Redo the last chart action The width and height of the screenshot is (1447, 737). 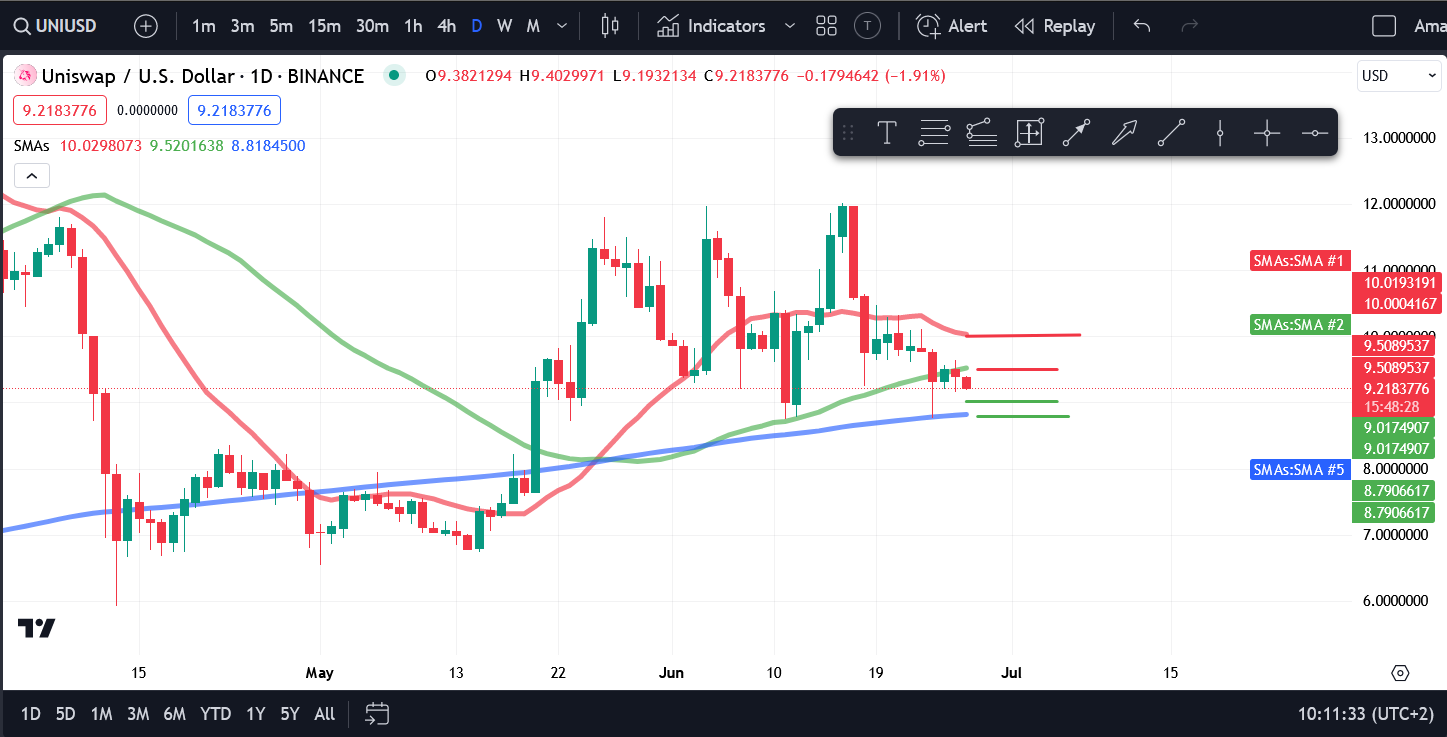click(x=1189, y=26)
